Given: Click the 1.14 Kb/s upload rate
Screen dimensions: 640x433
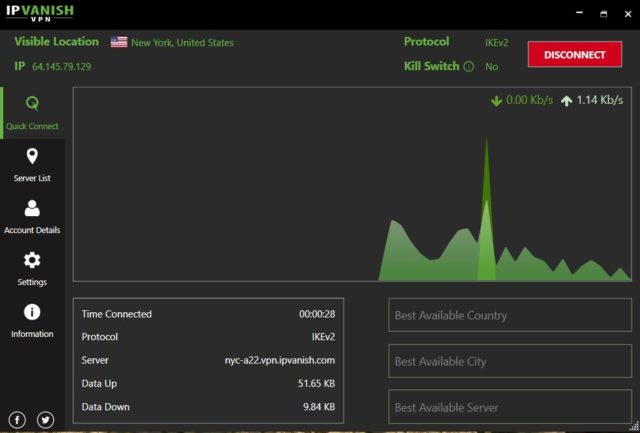Looking at the screenshot, I should pyautogui.click(x=600, y=100).
